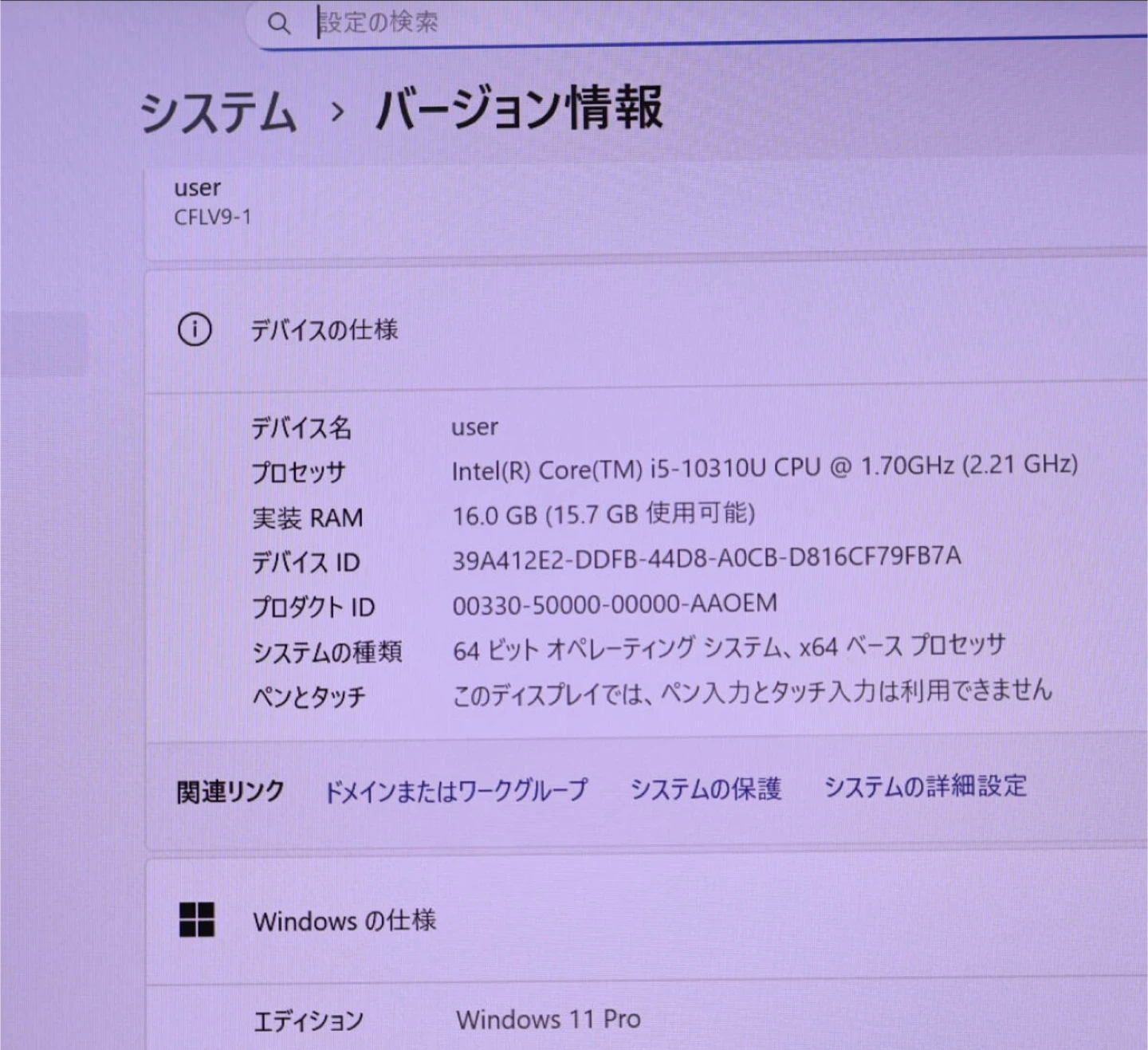The height and width of the screenshot is (1050, 1148).
Task: Collapse the デバイスの仕様 section header
Action: 638,331
